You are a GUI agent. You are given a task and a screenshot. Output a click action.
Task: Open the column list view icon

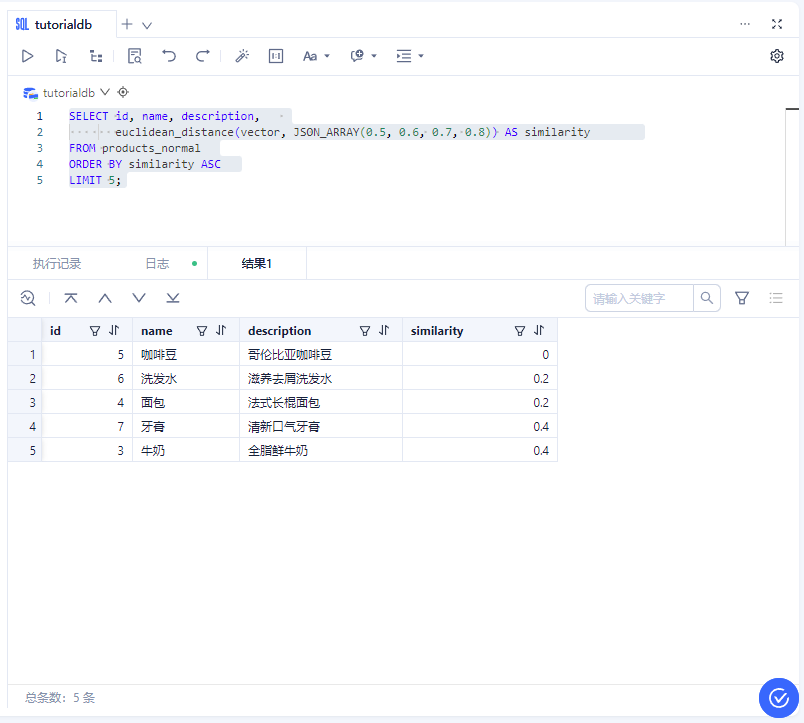tap(776, 298)
